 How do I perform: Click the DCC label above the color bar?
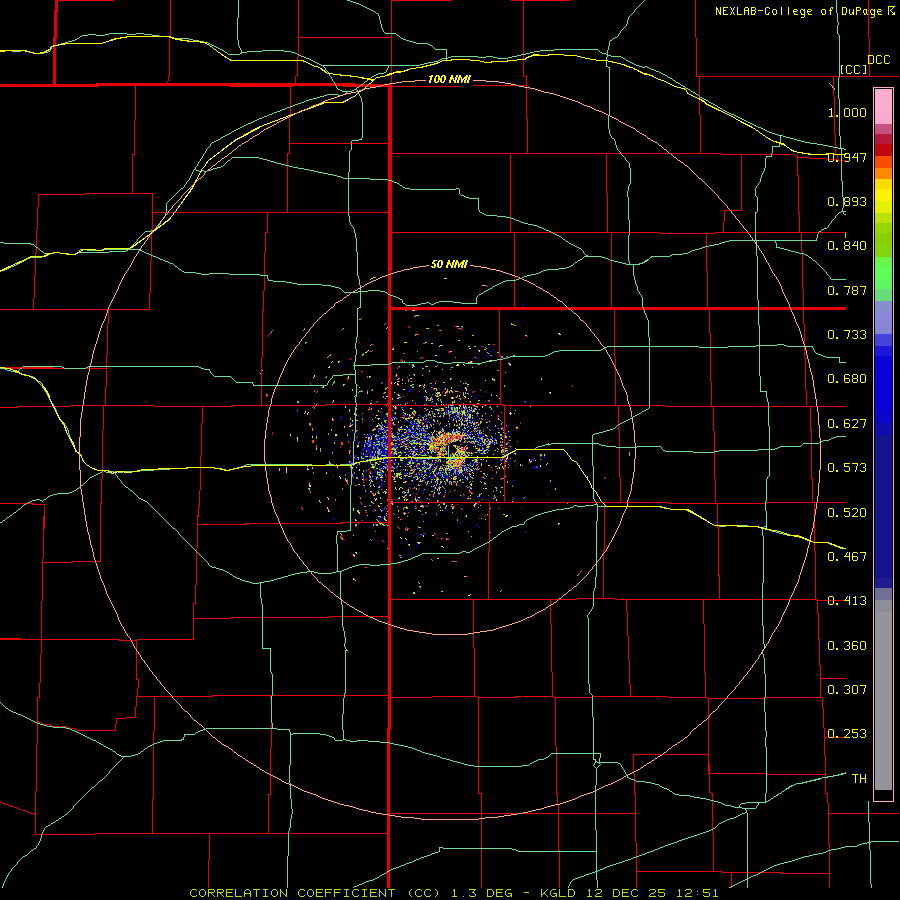tap(879, 59)
